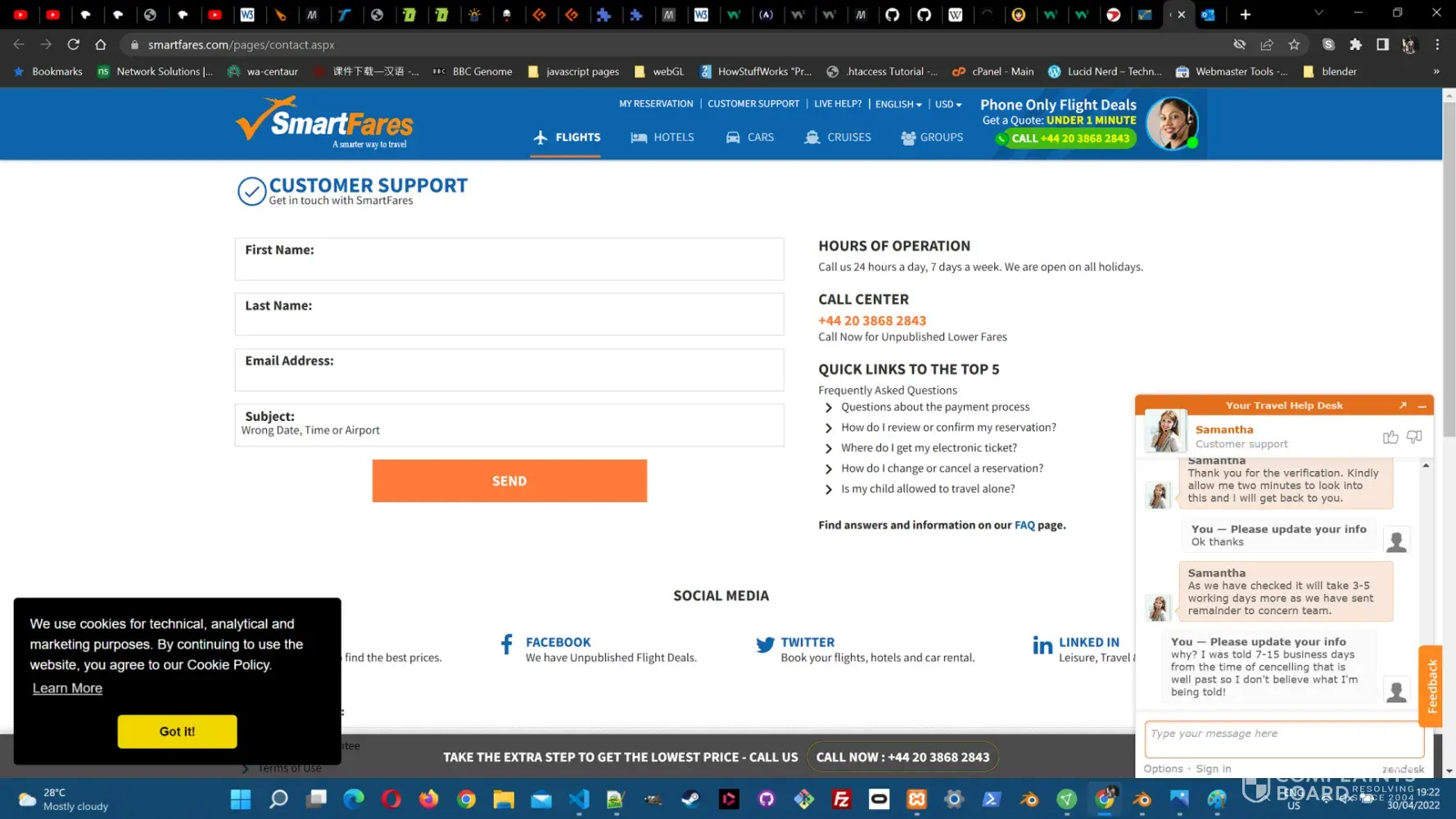
Task: Click the CALL NOW footer banner button
Action: coord(902,758)
